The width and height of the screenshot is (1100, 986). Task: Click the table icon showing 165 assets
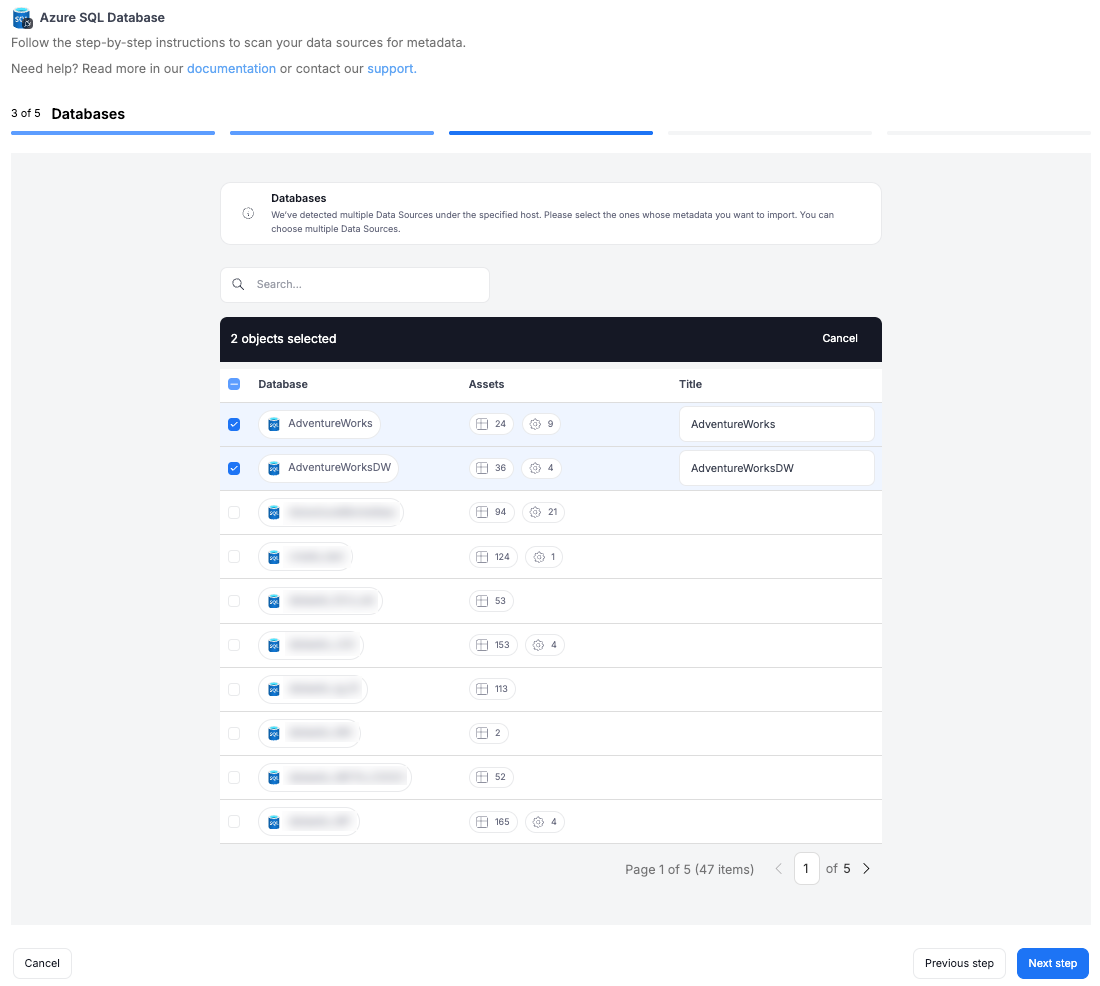482,822
